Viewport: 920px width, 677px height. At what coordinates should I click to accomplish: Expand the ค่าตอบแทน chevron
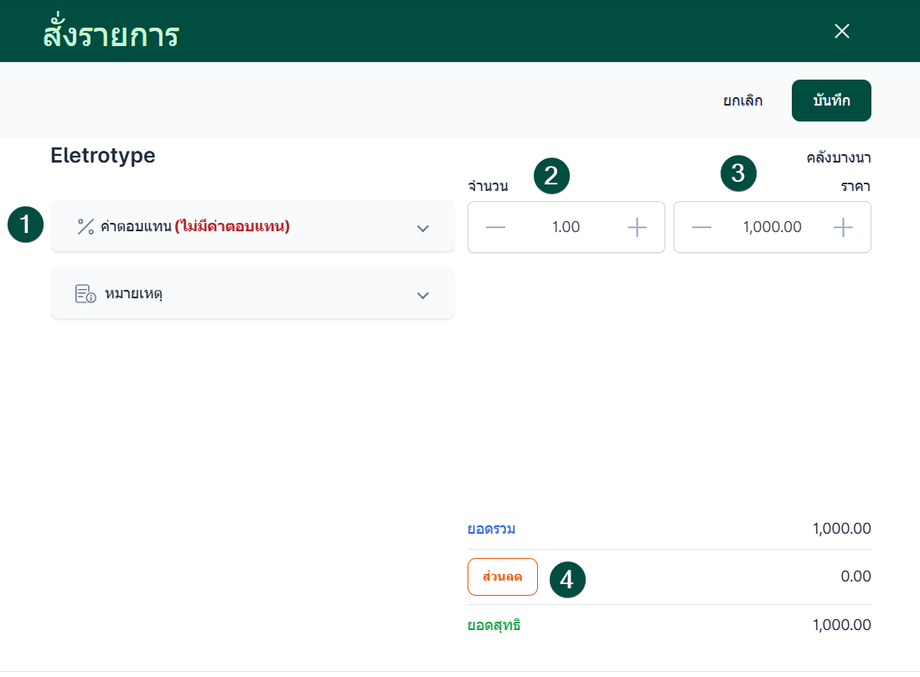423,228
